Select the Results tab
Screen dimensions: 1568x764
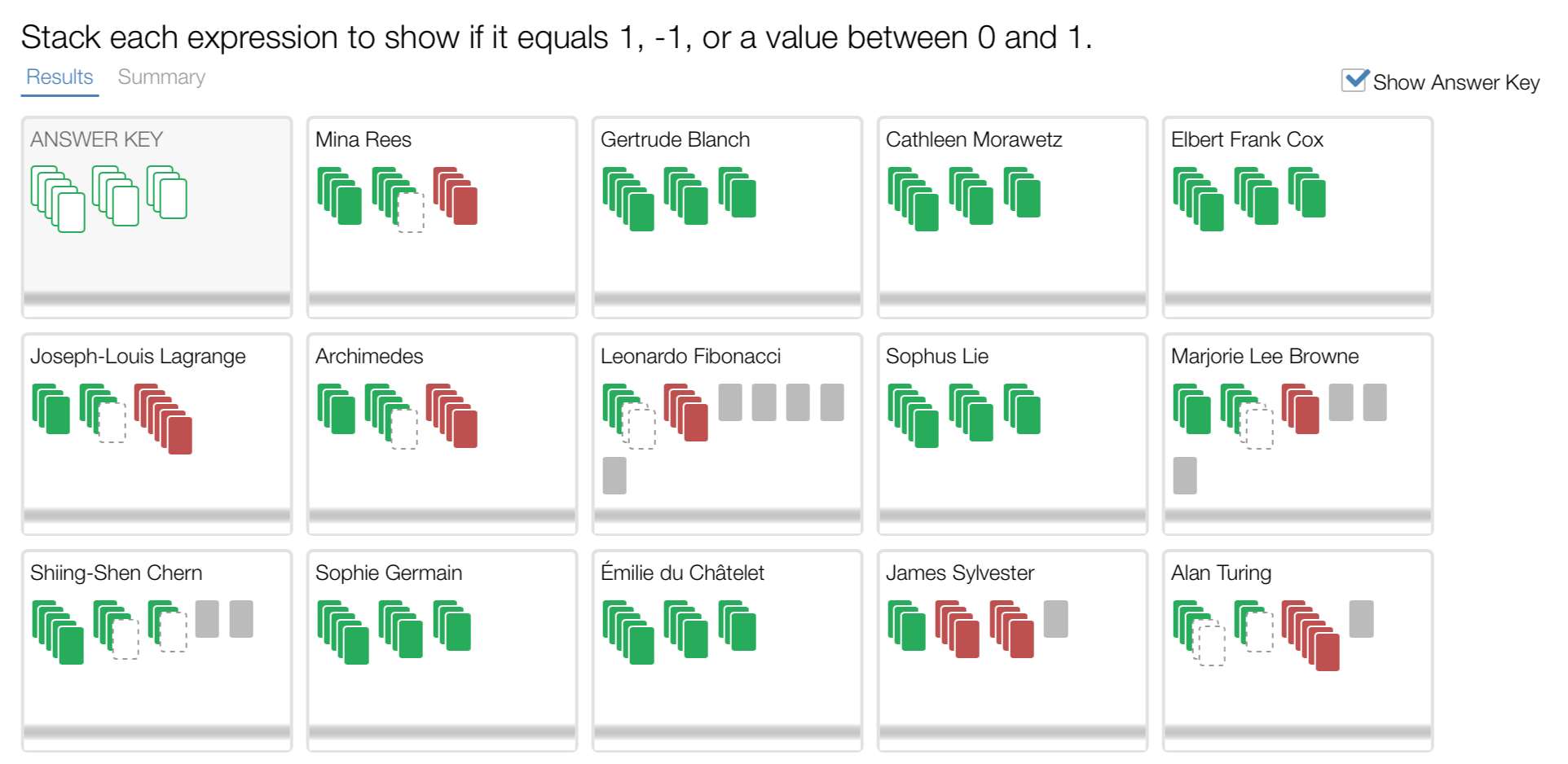(59, 77)
